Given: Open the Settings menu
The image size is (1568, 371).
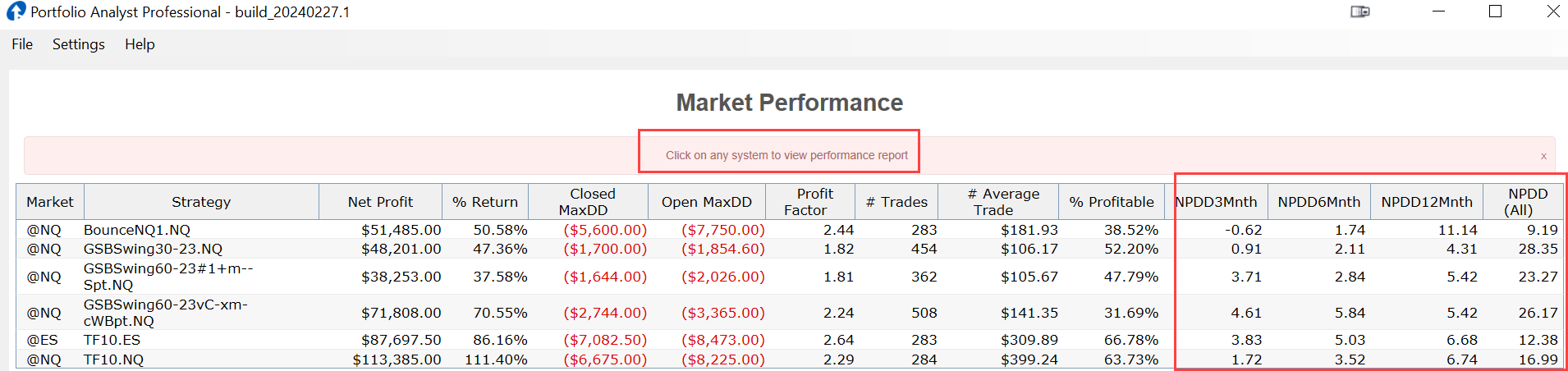Looking at the screenshot, I should (x=79, y=44).
